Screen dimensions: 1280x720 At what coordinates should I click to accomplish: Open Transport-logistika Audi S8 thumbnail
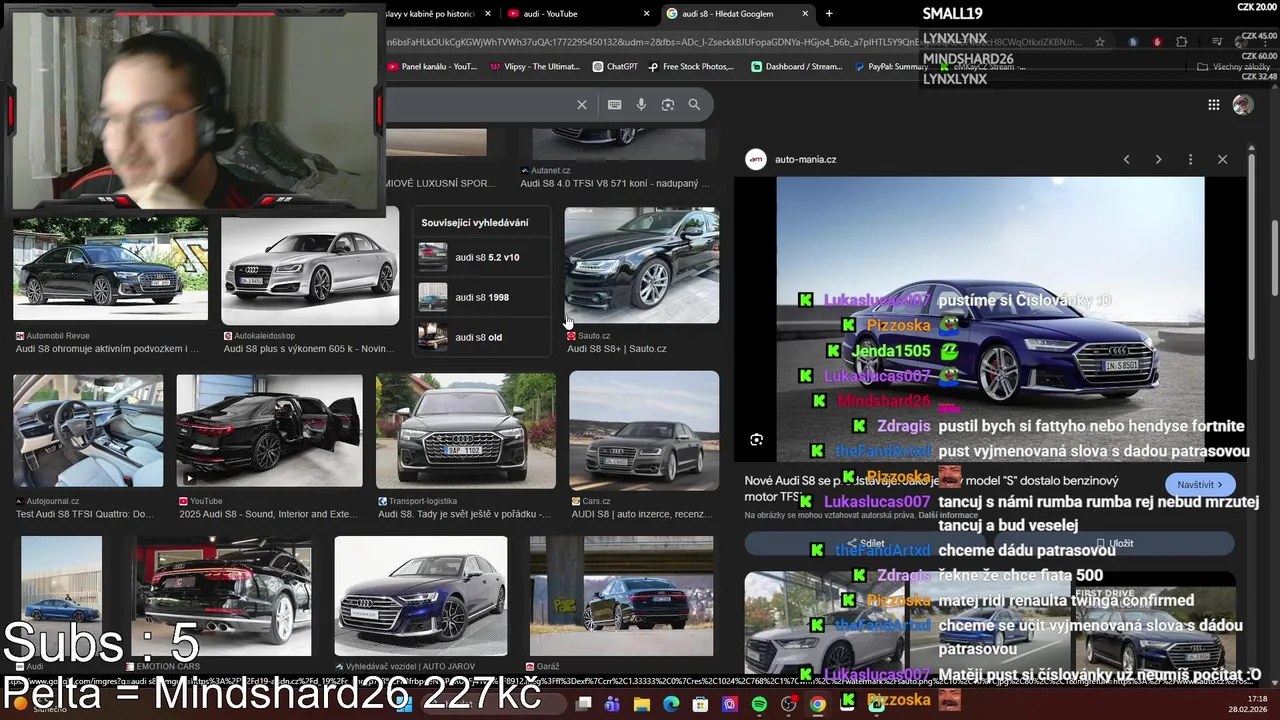pyautogui.click(x=465, y=431)
